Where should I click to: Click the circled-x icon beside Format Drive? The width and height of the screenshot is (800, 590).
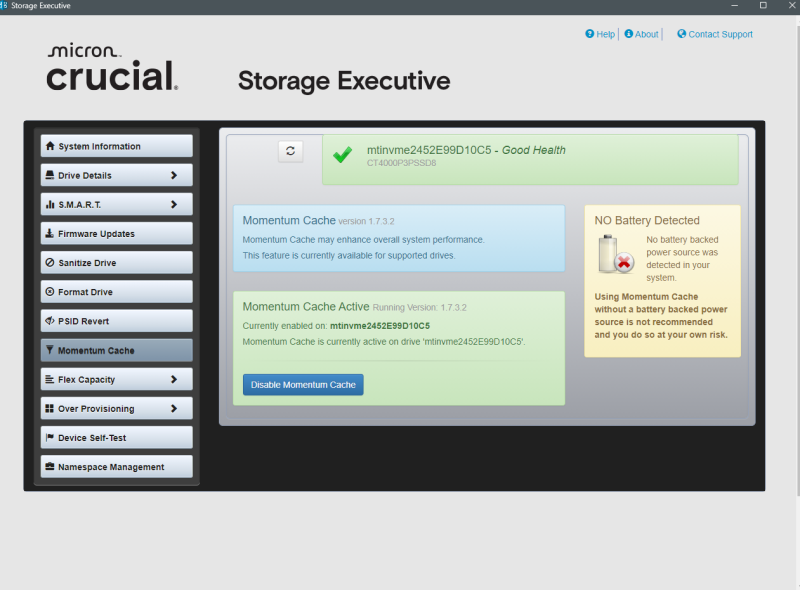(x=50, y=291)
